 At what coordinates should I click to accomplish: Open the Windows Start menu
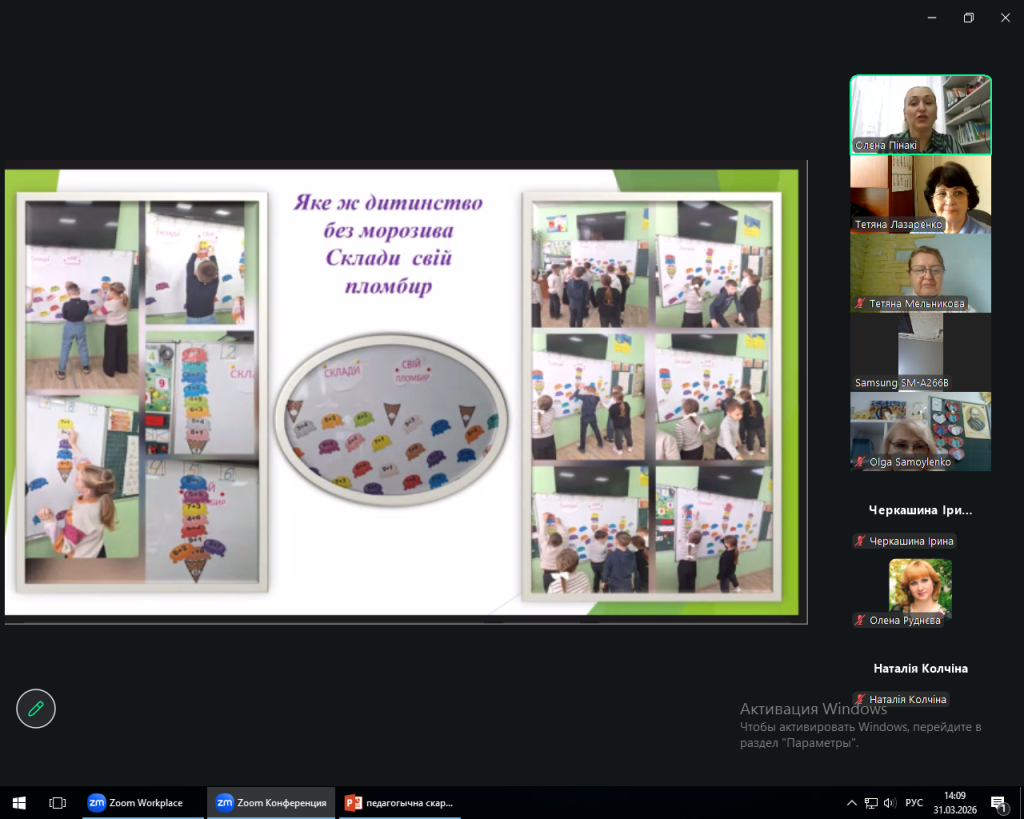click(18, 802)
